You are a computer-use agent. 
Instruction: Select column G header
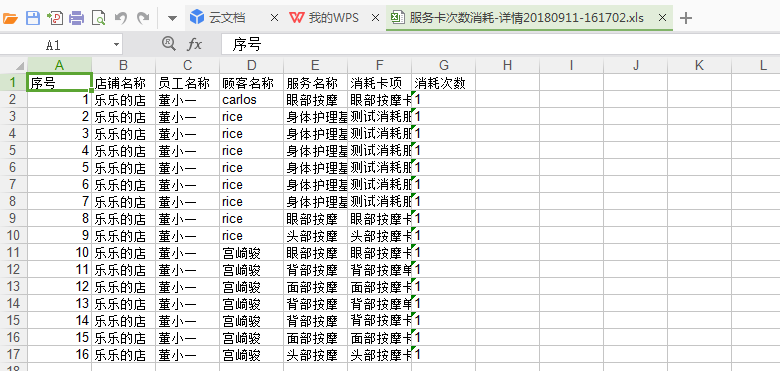(x=444, y=65)
